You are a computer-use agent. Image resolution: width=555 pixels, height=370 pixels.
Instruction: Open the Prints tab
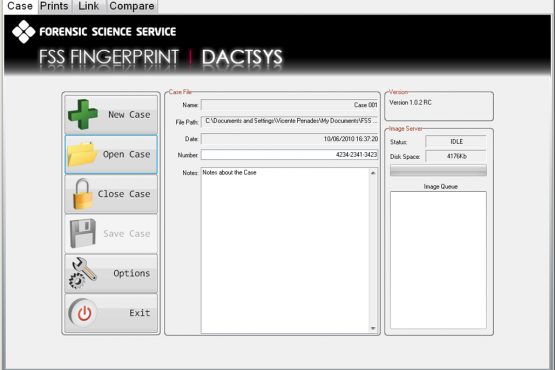54,6
